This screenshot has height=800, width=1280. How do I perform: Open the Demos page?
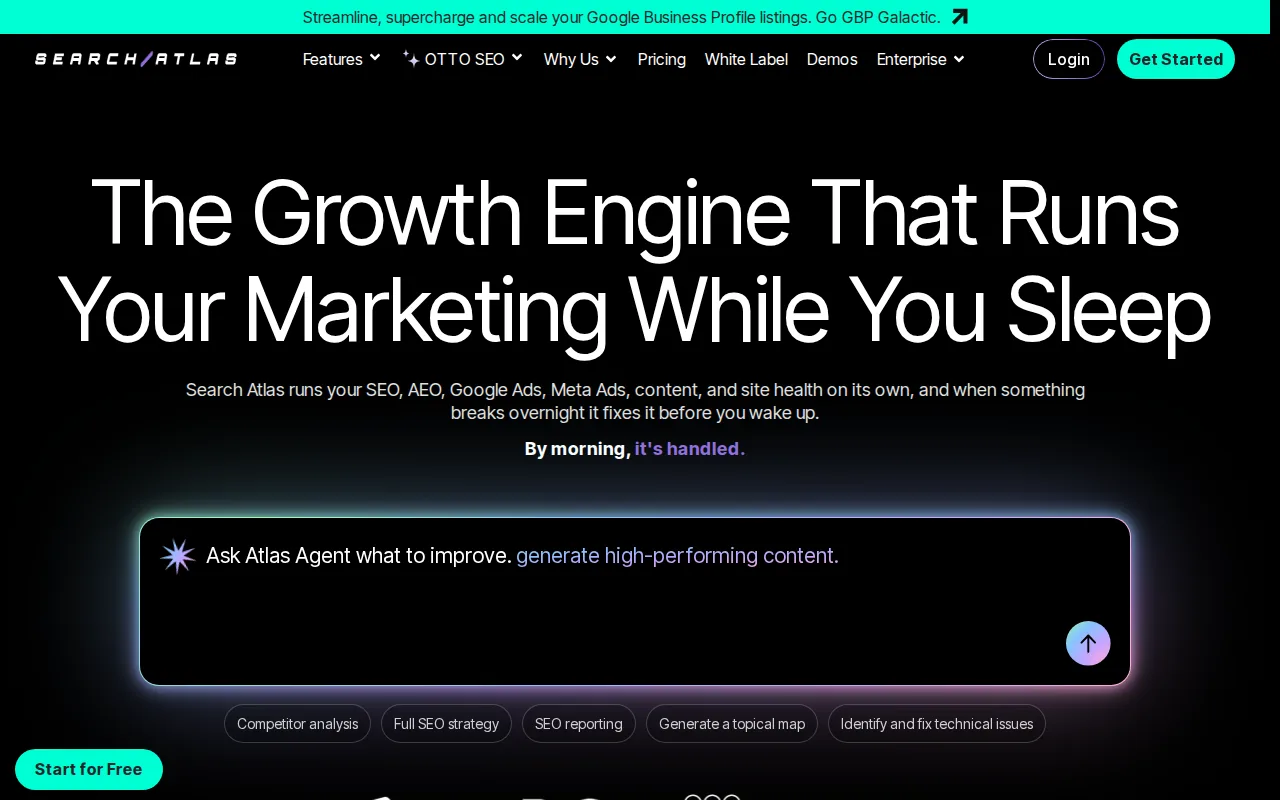coord(832,59)
